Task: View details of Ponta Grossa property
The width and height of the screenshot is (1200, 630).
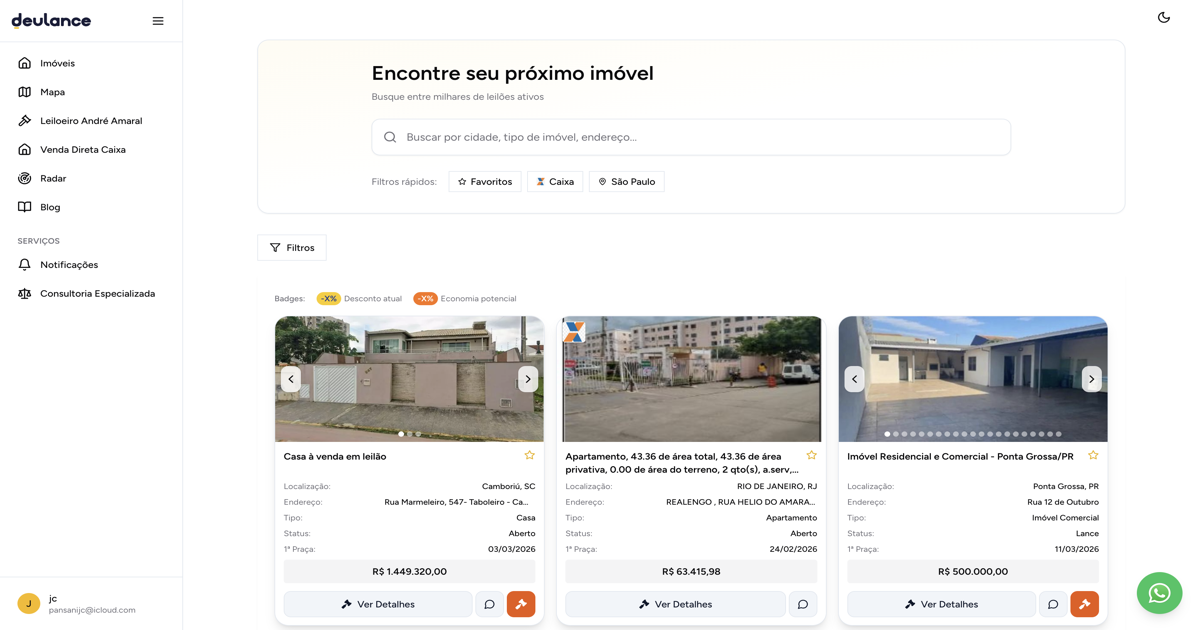Action: pyautogui.click(x=942, y=604)
